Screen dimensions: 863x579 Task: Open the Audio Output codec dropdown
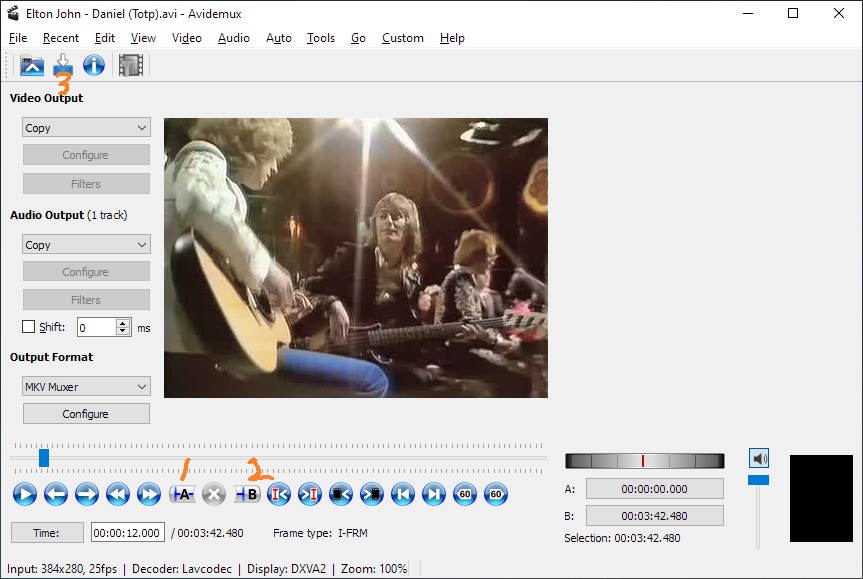[86, 244]
